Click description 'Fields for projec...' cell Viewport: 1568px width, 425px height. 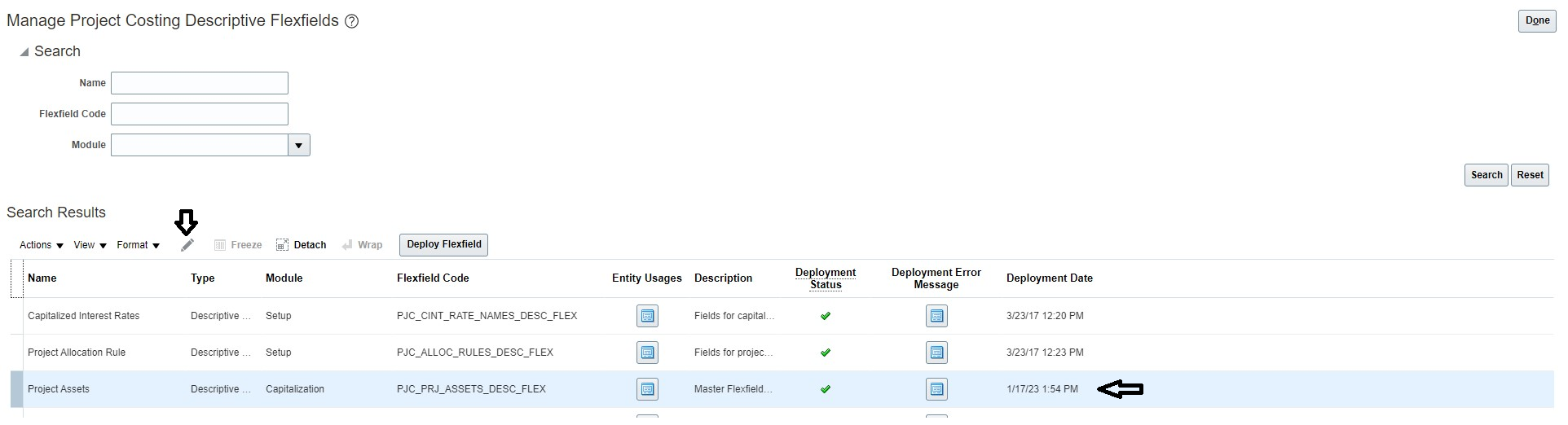click(x=733, y=353)
